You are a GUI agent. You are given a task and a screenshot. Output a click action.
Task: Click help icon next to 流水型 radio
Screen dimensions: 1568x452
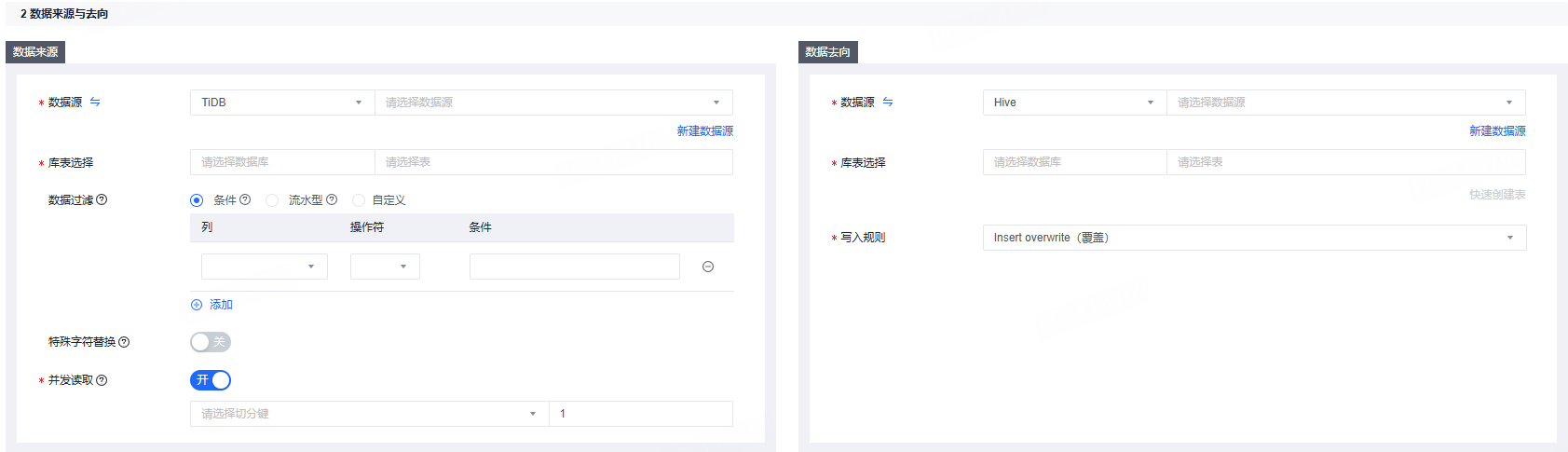click(332, 199)
